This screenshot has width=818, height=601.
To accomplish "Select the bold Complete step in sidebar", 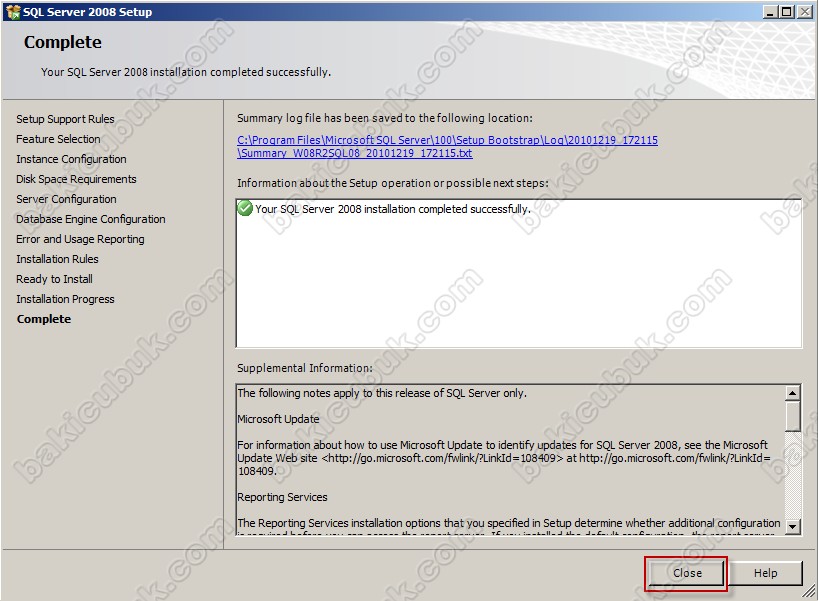I will 44,319.
